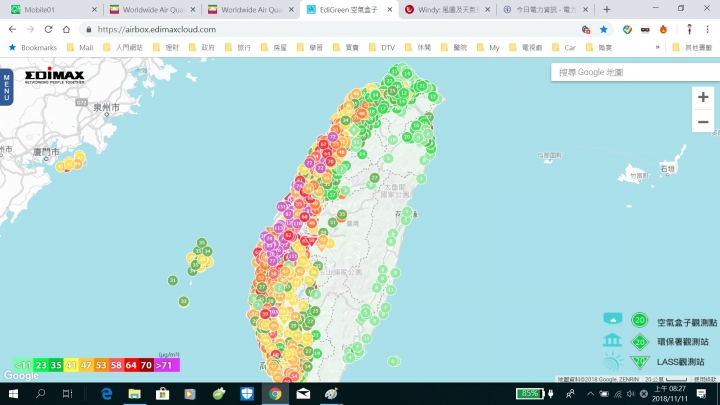Open Windows taskbar search
Screen dimensions: 720x405
click(40, 394)
